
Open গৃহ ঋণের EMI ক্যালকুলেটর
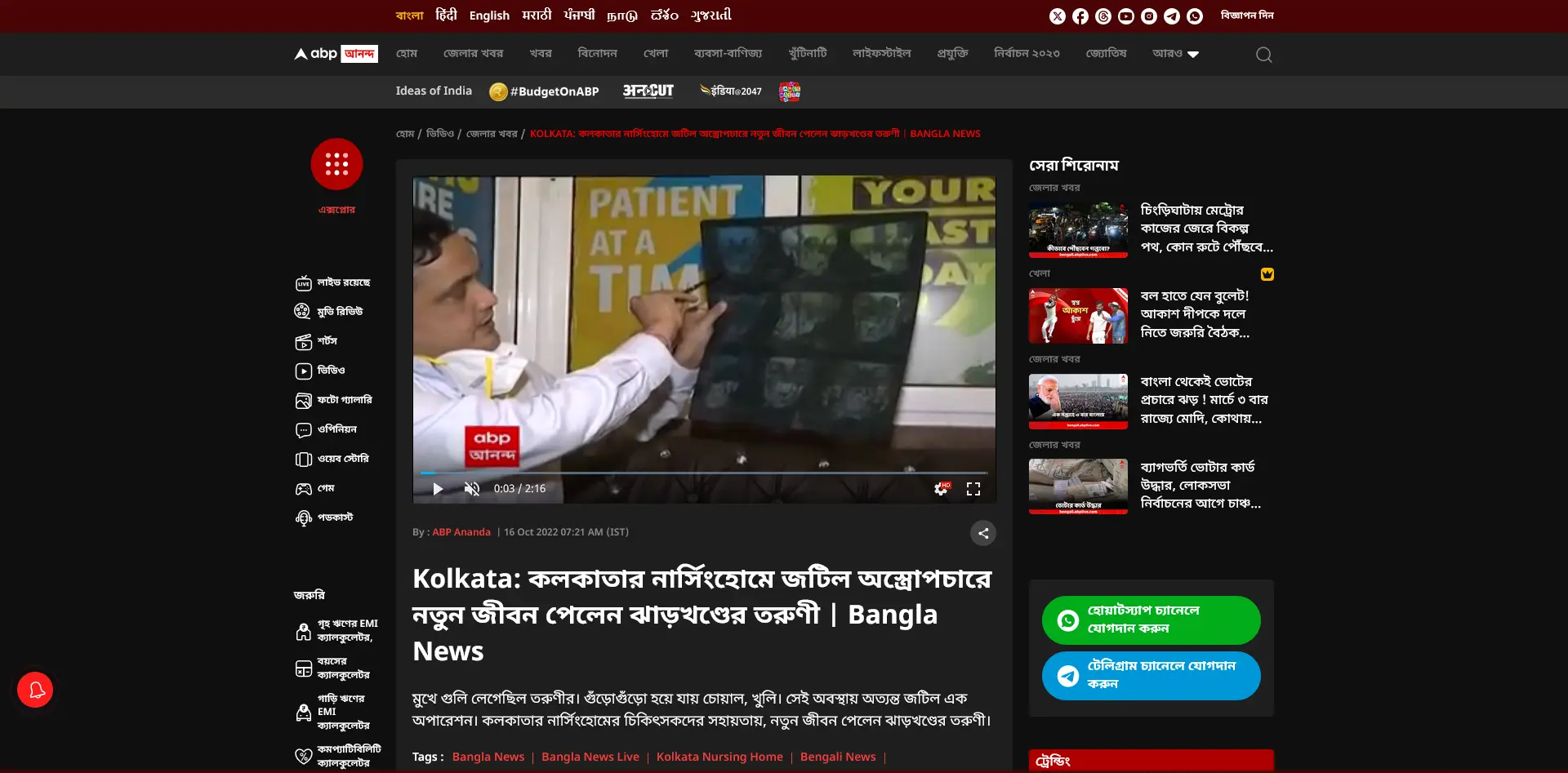(x=336, y=630)
